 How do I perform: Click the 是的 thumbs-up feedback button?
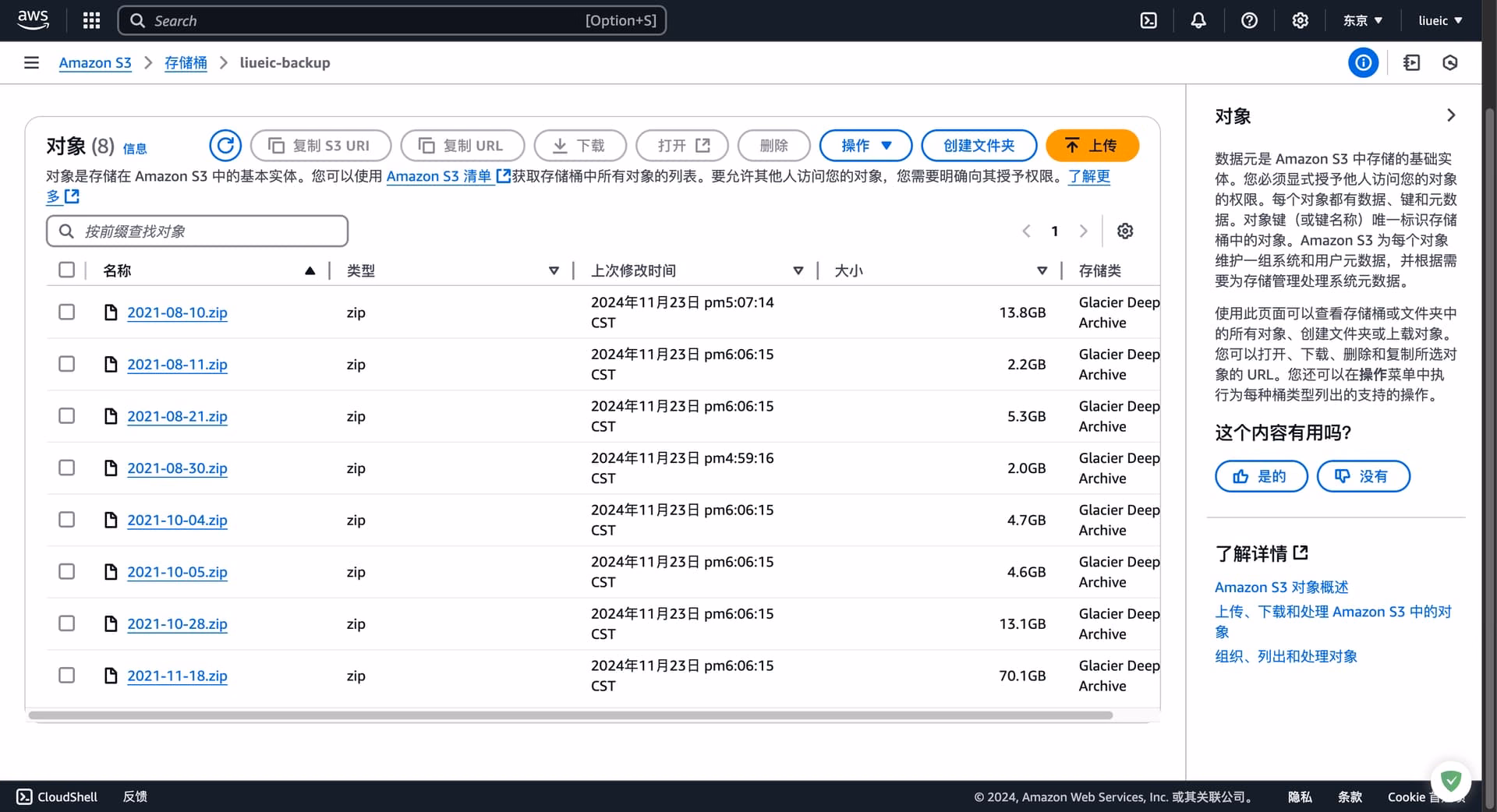(x=1261, y=476)
